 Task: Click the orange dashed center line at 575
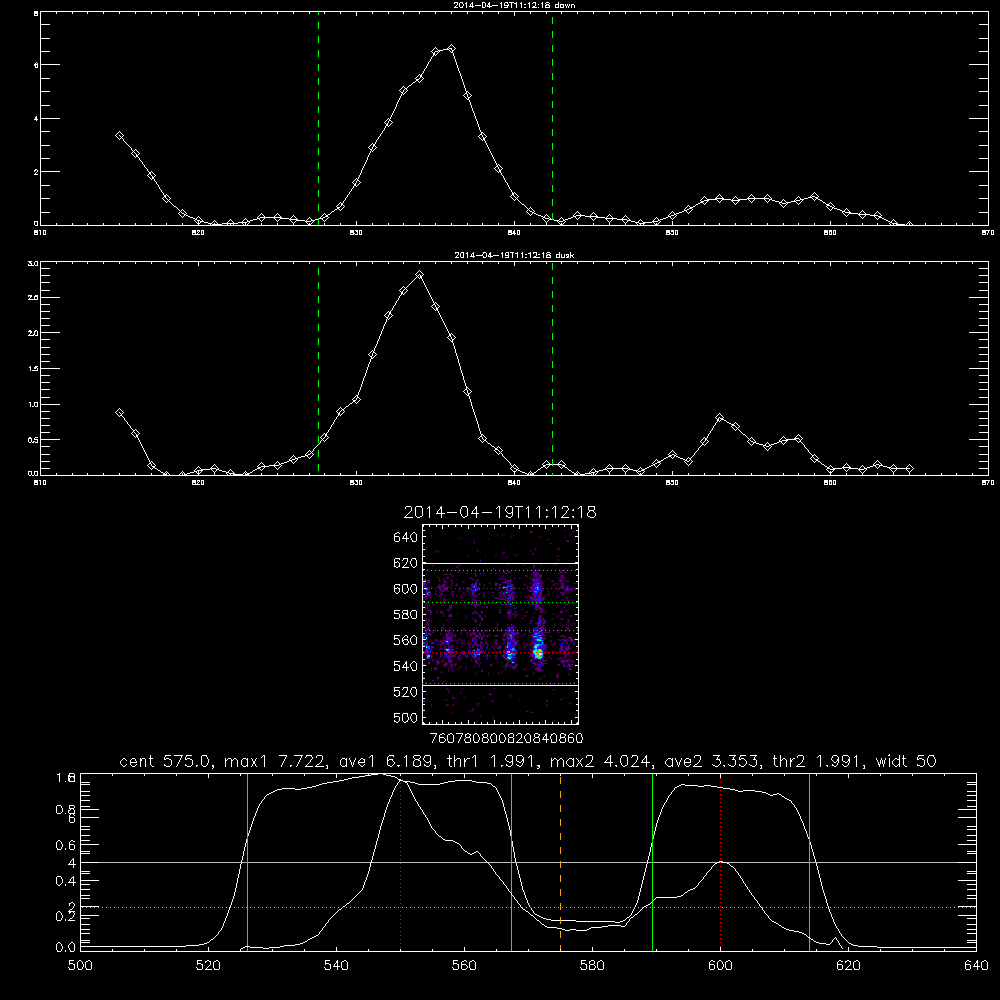pyautogui.click(x=561, y=861)
